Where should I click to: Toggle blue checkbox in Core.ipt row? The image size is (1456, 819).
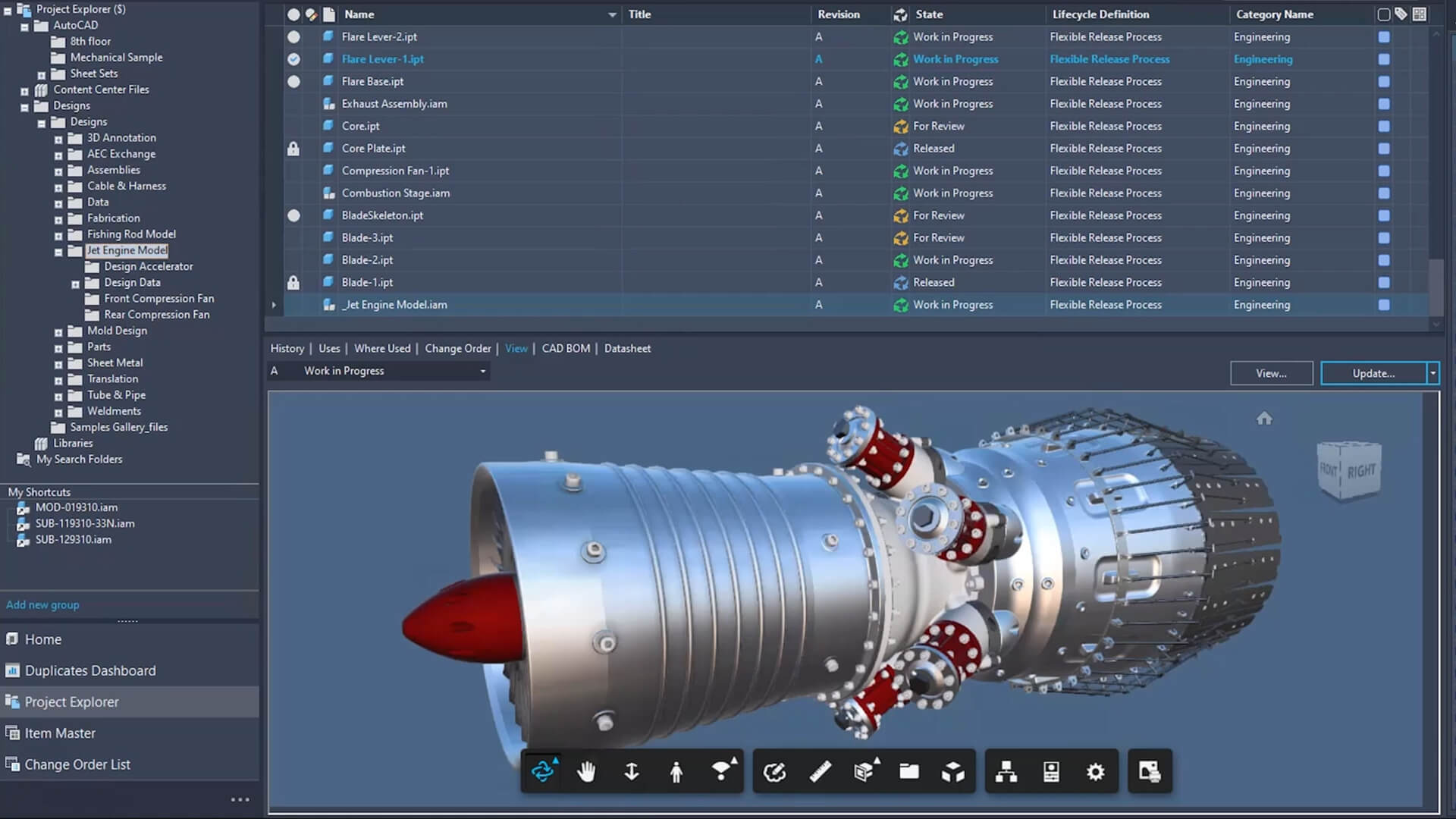click(x=1384, y=127)
